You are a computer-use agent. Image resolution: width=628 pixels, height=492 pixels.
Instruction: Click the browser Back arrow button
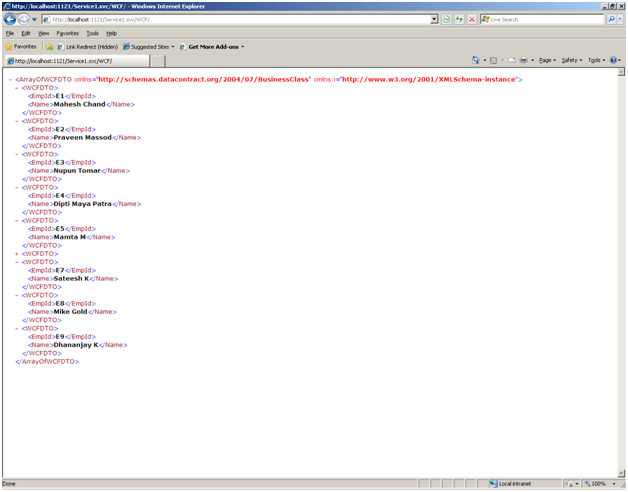coord(9,19)
